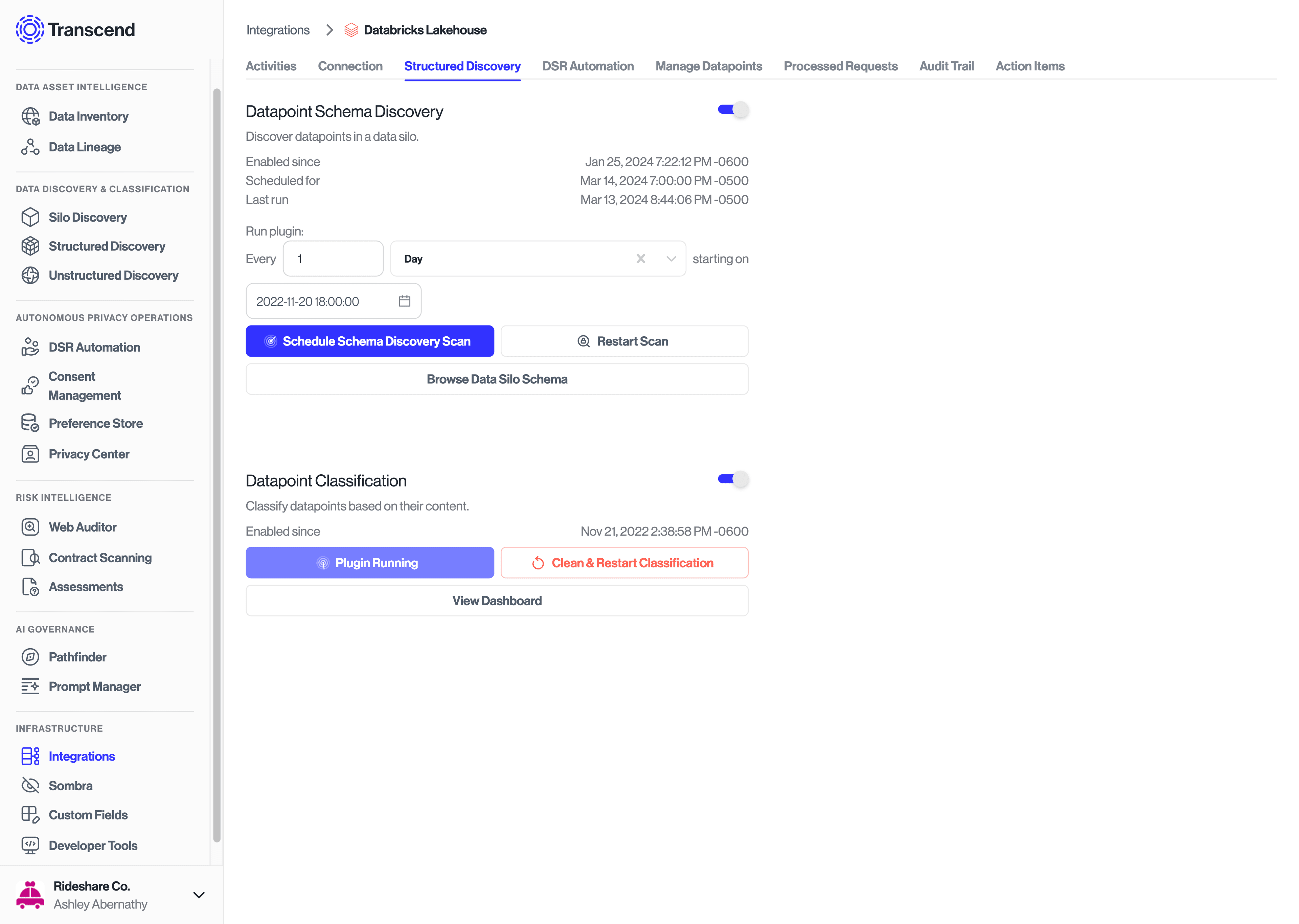1299x924 pixels.
Task: Clean and restart classification
Action: 624,563
